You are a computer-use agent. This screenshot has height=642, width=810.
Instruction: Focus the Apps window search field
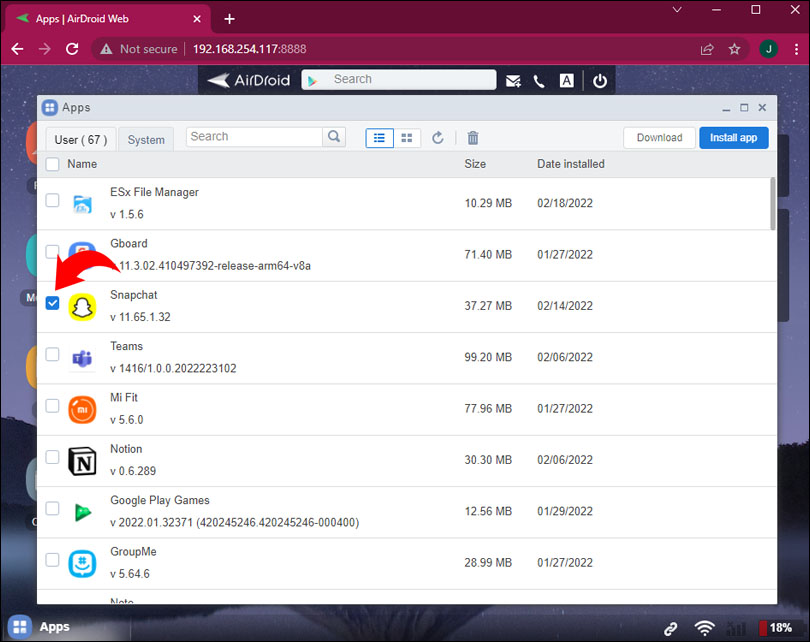(254, 137)
